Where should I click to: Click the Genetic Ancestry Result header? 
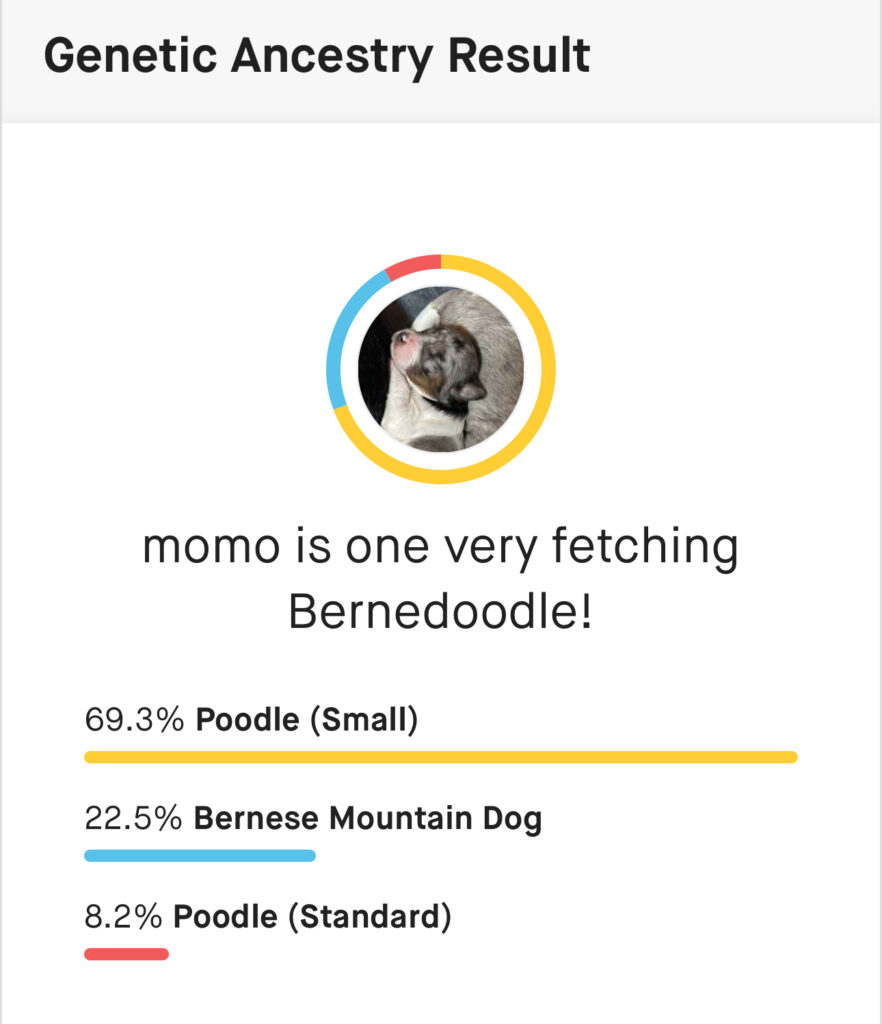(x=317, y=56)
